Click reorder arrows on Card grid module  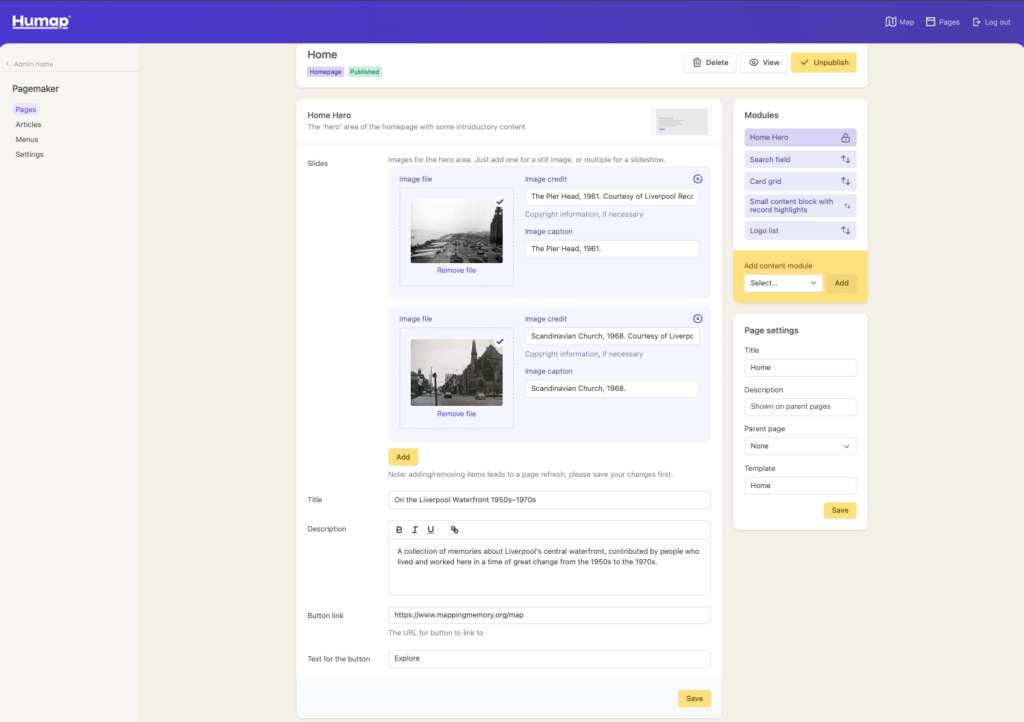[845, 181]
